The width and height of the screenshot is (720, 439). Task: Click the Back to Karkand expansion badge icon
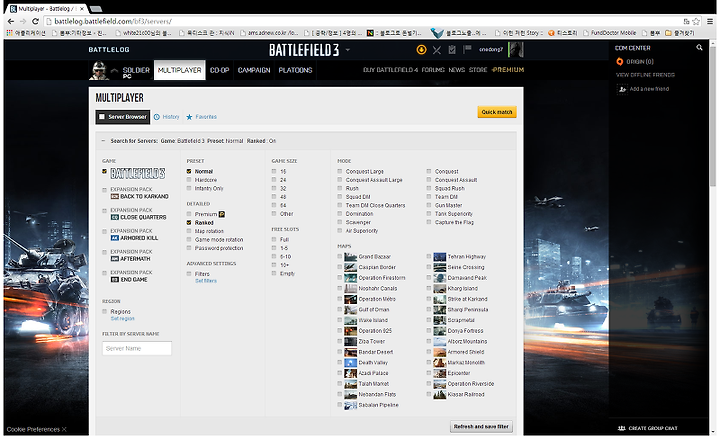pos(115,197)
